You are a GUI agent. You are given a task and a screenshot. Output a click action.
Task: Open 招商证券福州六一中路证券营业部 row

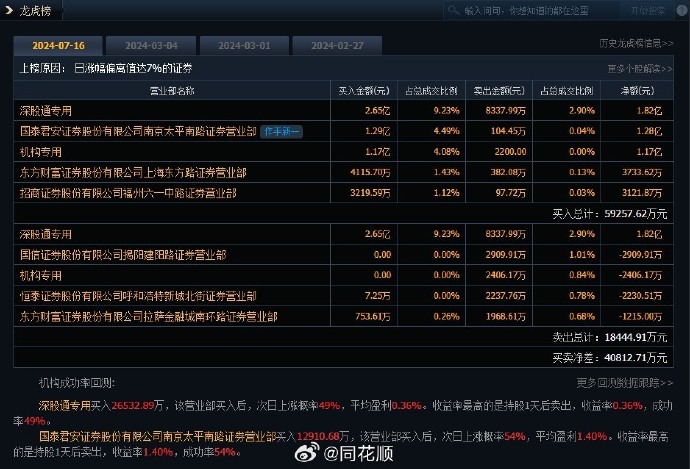(343, 193)
